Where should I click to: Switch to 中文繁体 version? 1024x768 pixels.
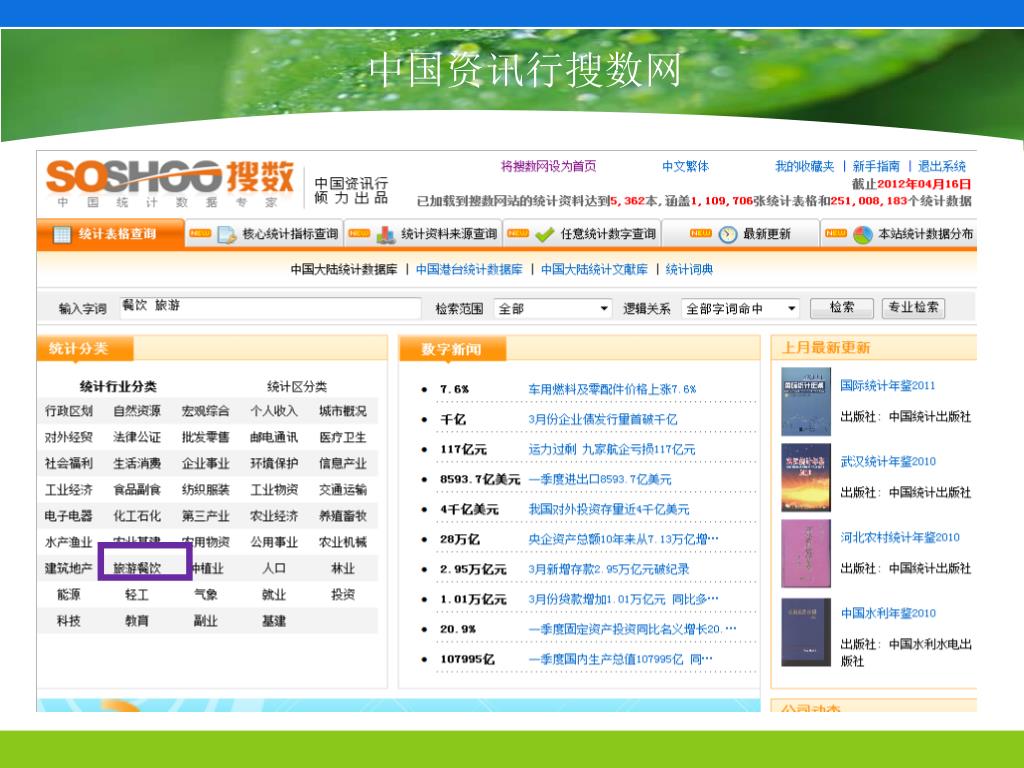pos(685,167)
